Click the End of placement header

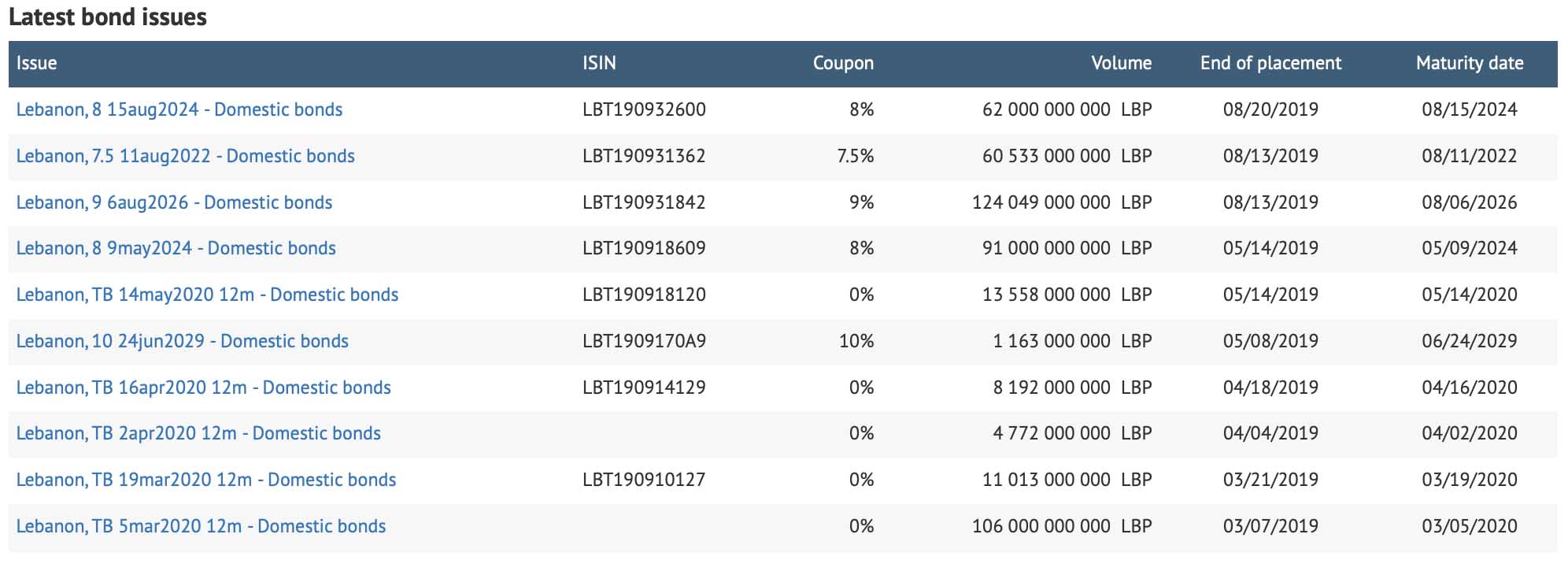pos(1270,63)
